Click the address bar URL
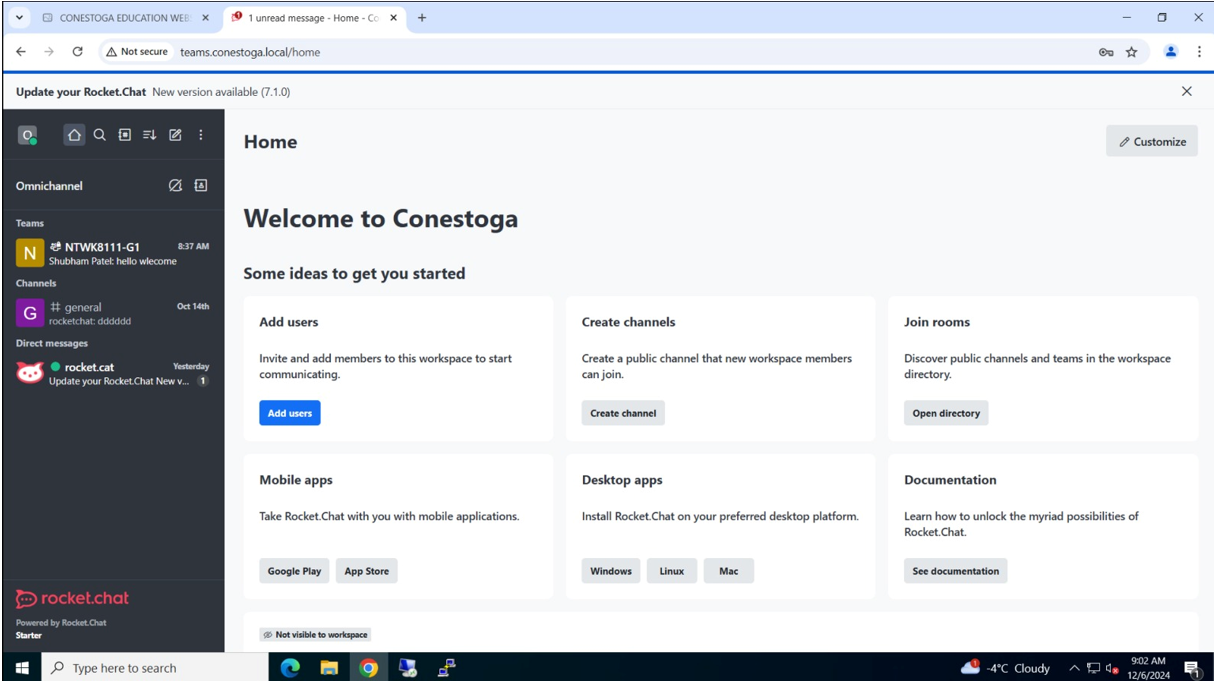 coord(250,52)
